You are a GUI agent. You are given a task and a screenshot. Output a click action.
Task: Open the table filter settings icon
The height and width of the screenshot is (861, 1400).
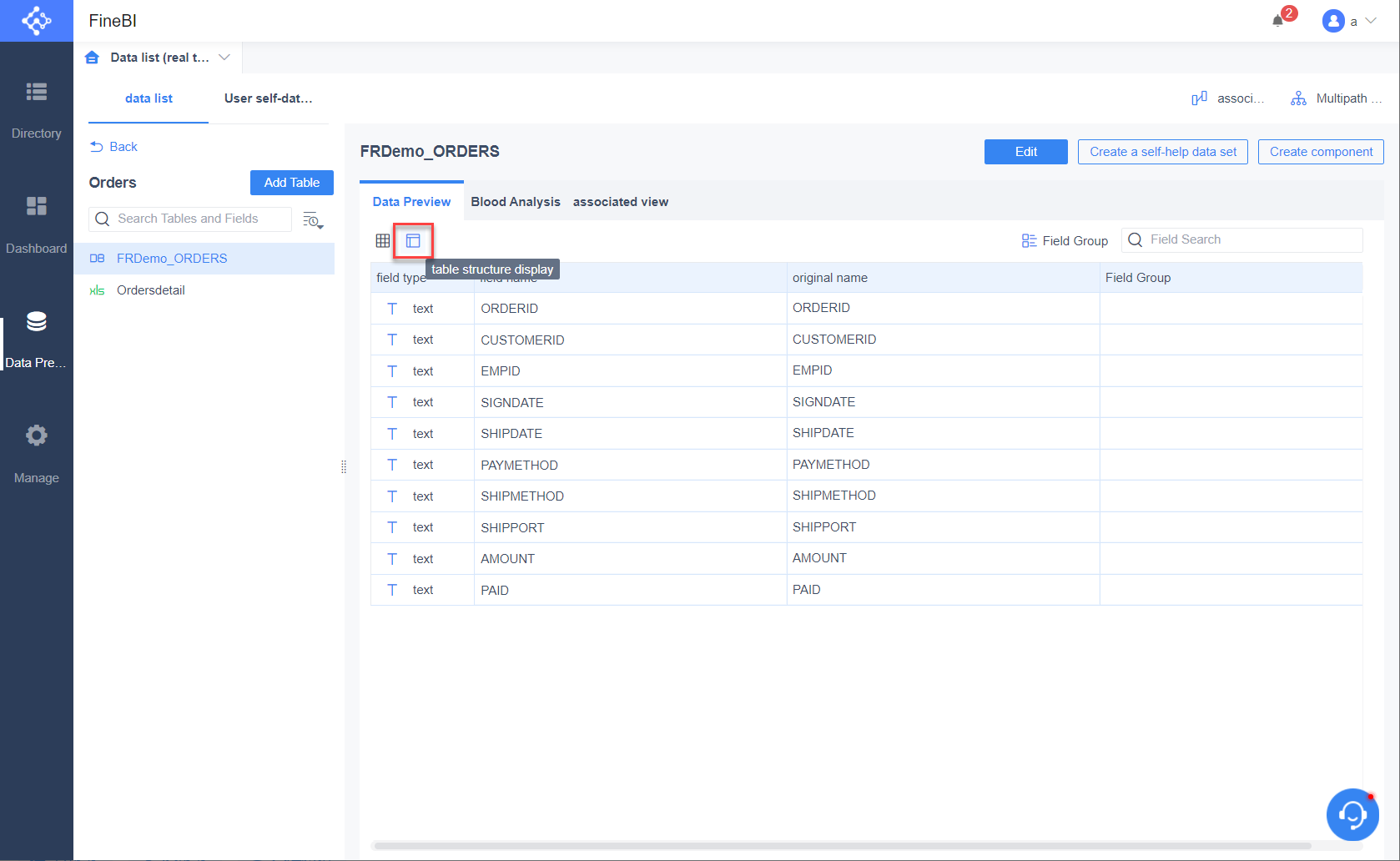313,219
